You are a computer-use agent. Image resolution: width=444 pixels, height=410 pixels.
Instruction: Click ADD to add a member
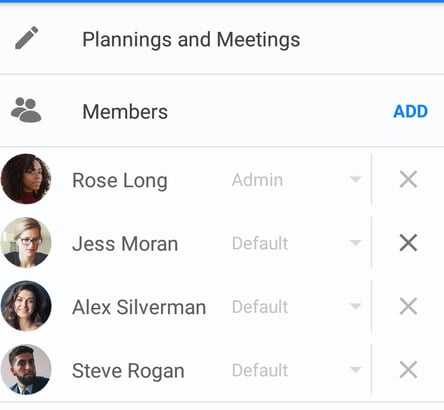coord(410,111)
